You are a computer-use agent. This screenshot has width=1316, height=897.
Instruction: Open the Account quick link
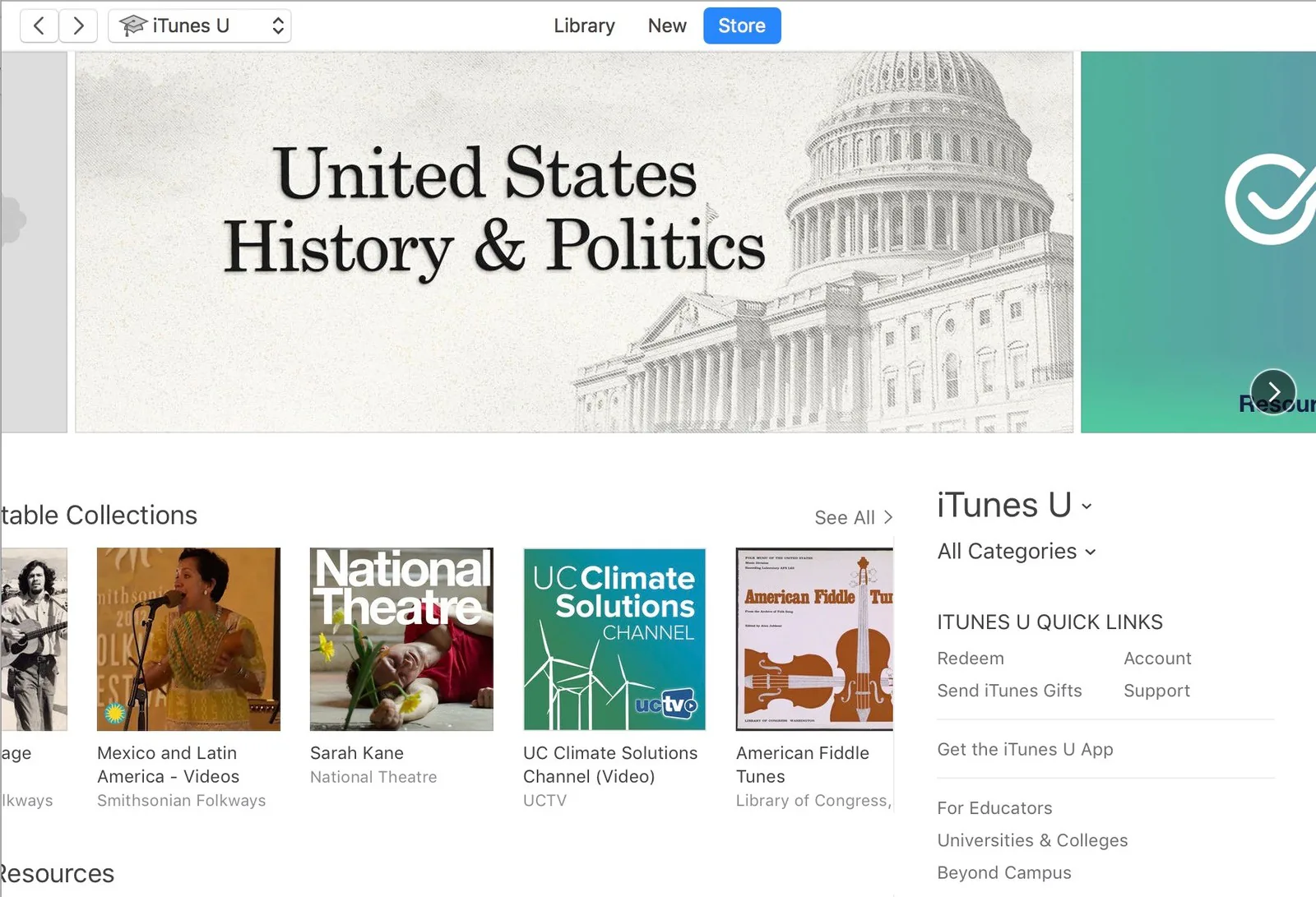[x=1157, y=659]
